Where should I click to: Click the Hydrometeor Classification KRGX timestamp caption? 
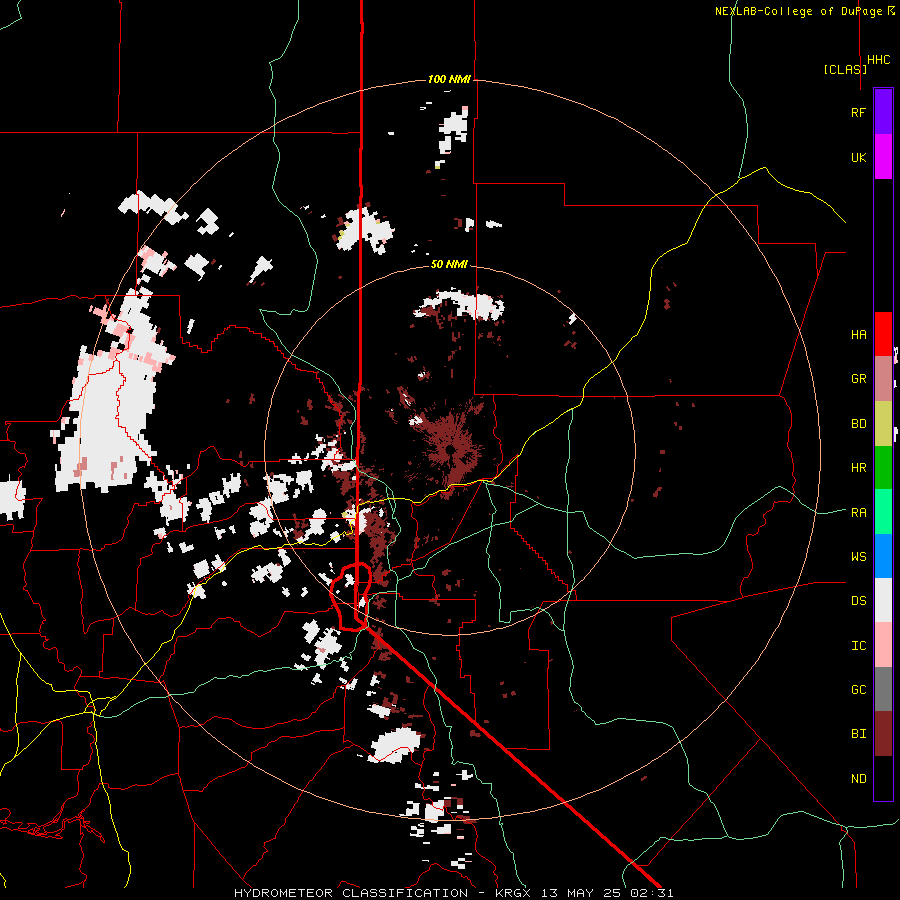point(453,893)
